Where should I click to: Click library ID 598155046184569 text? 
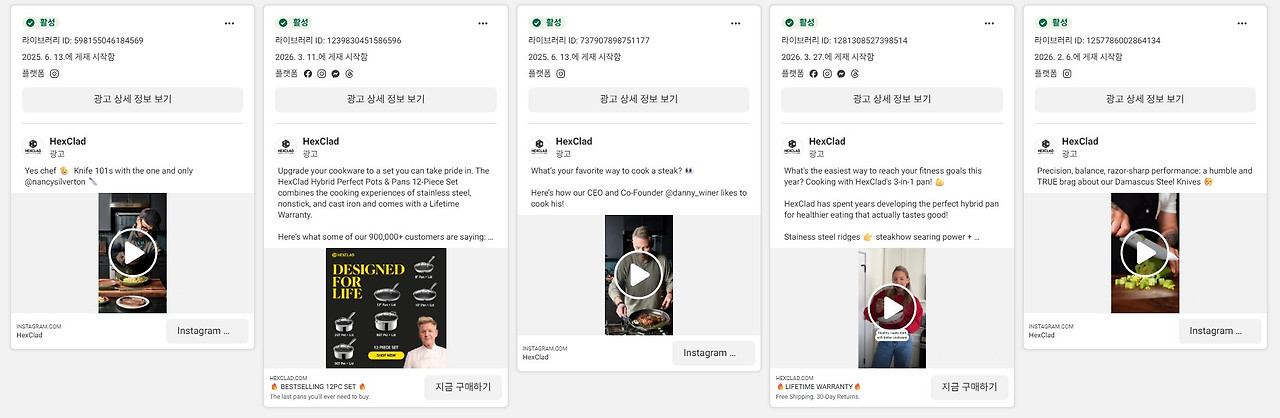pyautogui.click(x=82, y=41)
